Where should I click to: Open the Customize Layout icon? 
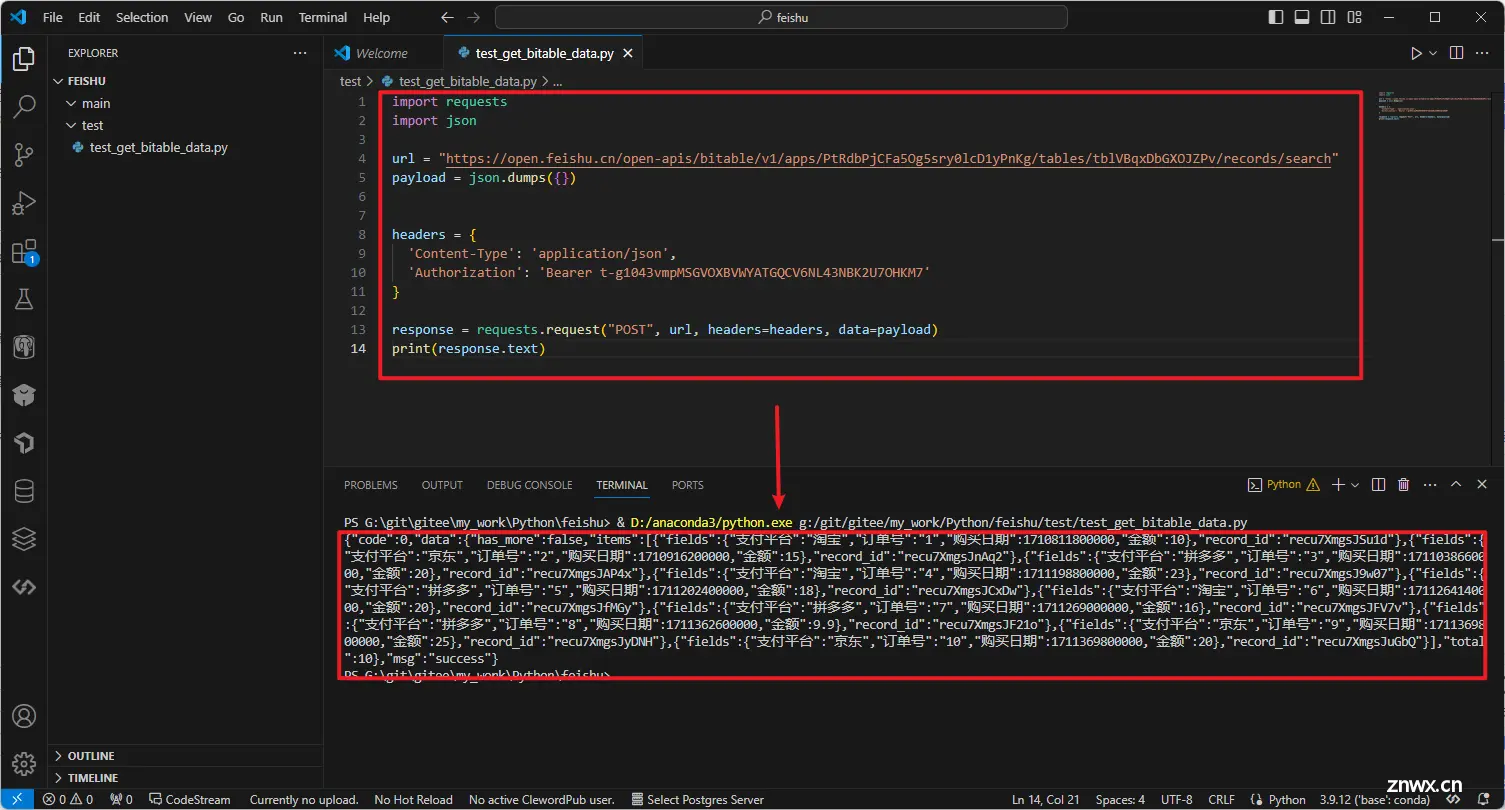pyautogui.click(x=1354, y=17)
